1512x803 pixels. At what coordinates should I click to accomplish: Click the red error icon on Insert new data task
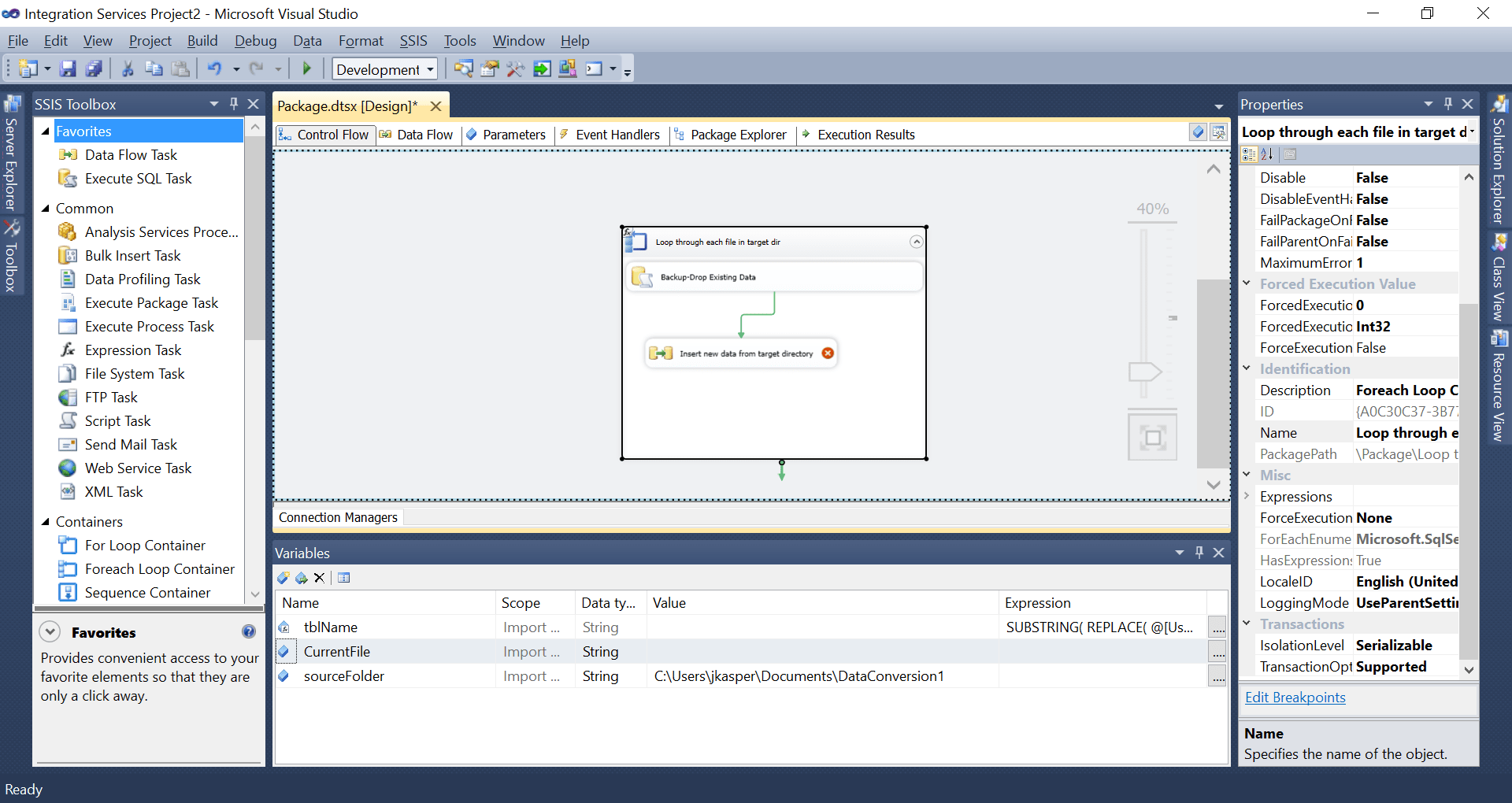(x=828, y=353)
